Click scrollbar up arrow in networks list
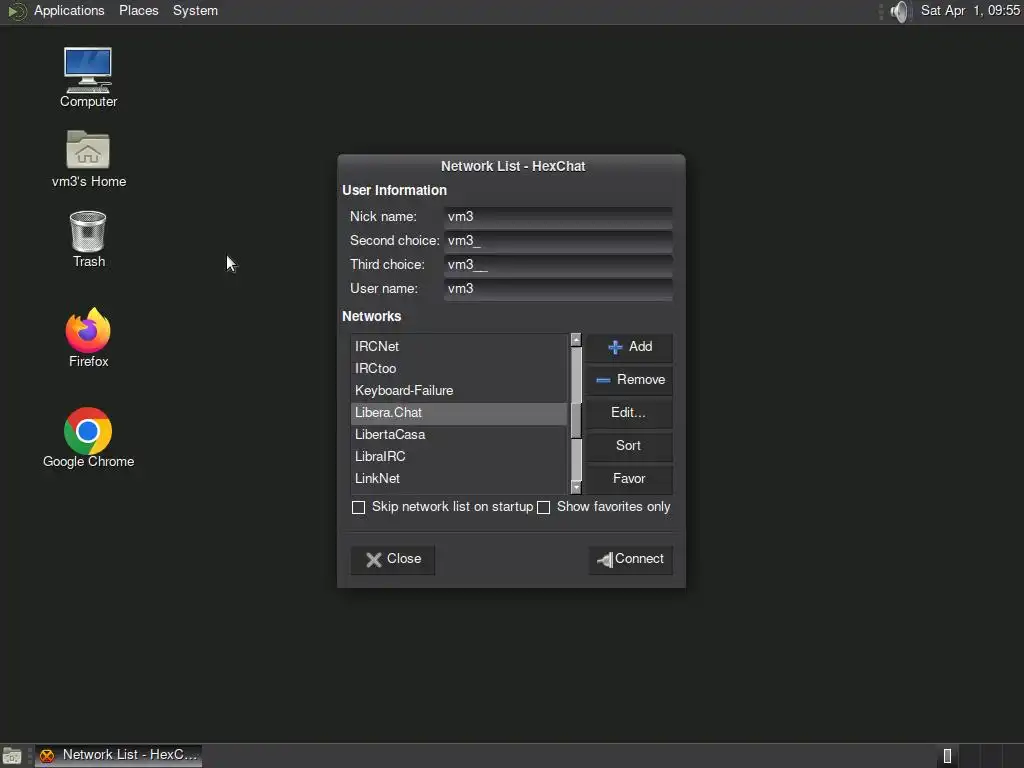This screenshot has height=768, width=1024. [x=576, y=340]
